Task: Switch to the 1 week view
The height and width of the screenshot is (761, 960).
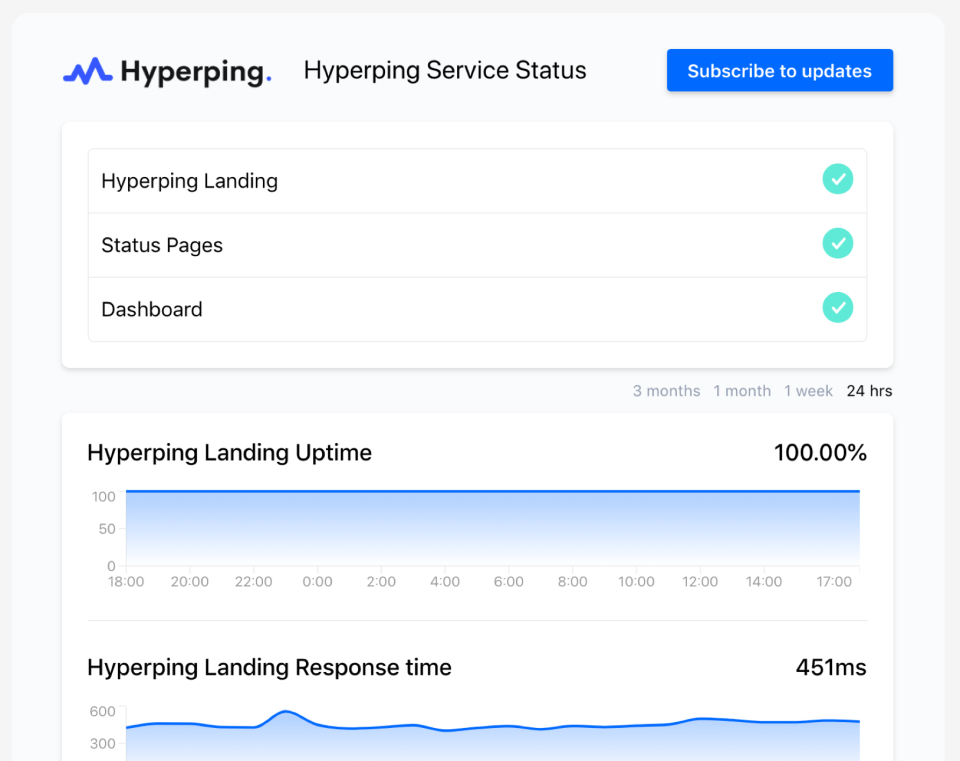Action: pos(808,391)
